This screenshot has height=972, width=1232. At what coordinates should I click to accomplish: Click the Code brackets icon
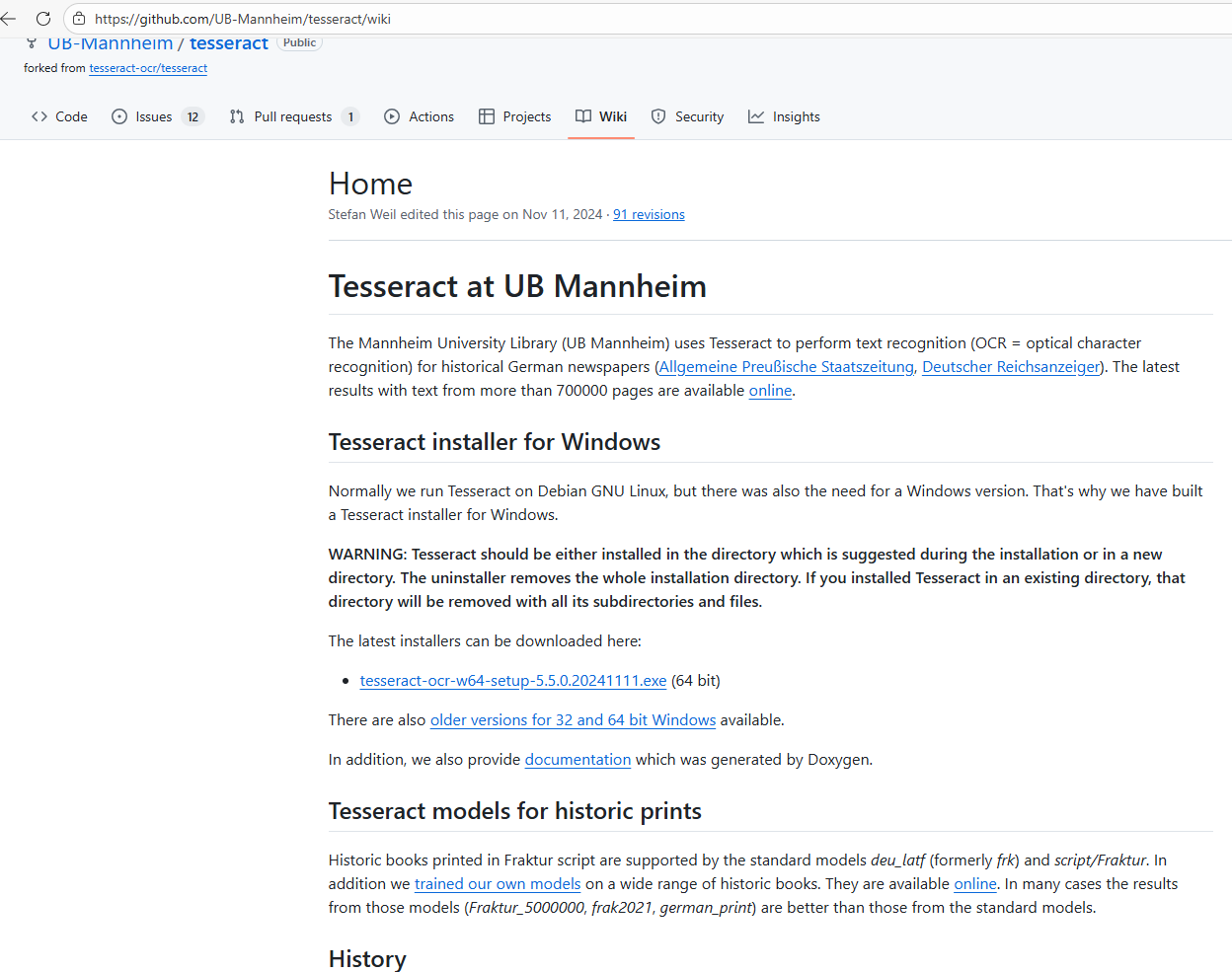click(39, 116)
